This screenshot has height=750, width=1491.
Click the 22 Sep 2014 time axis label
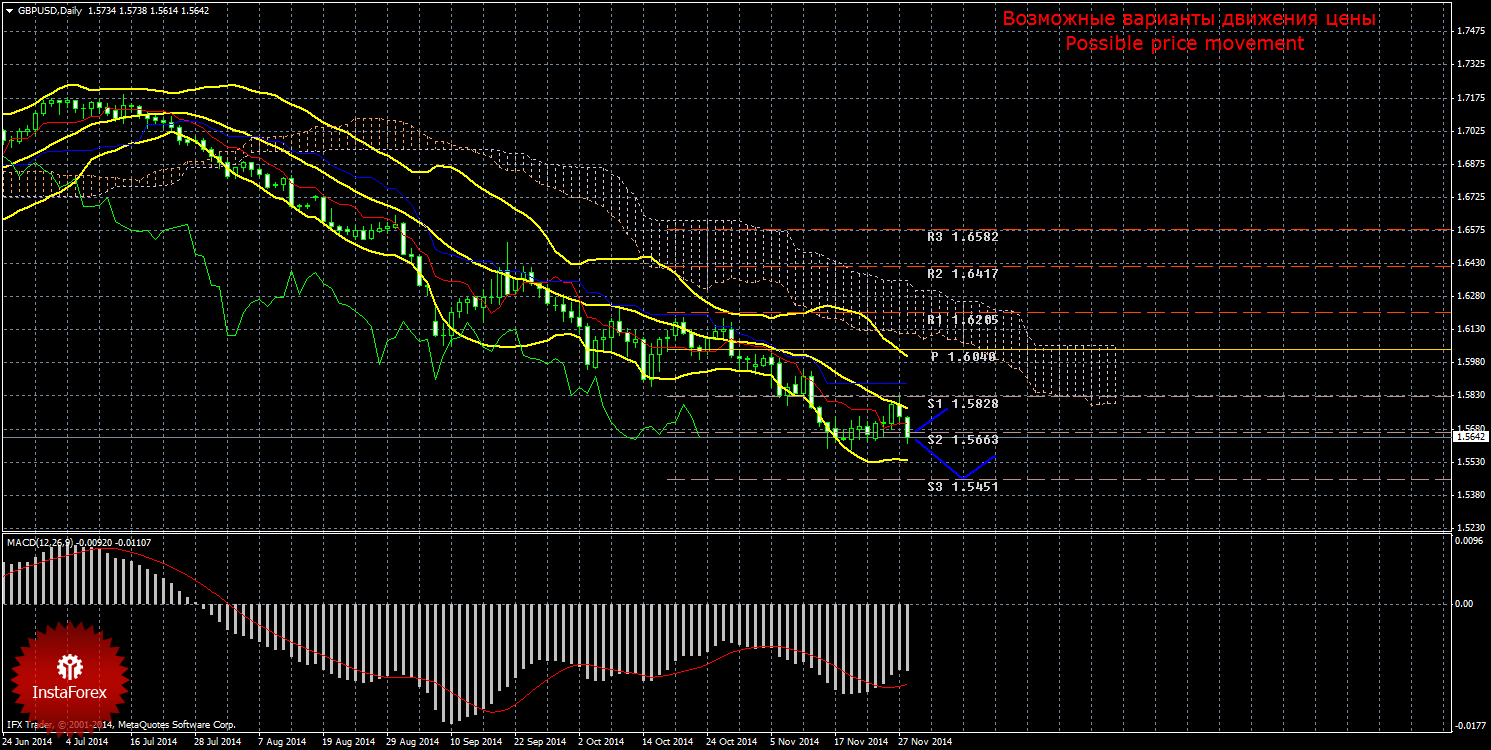tap(540, 742)
